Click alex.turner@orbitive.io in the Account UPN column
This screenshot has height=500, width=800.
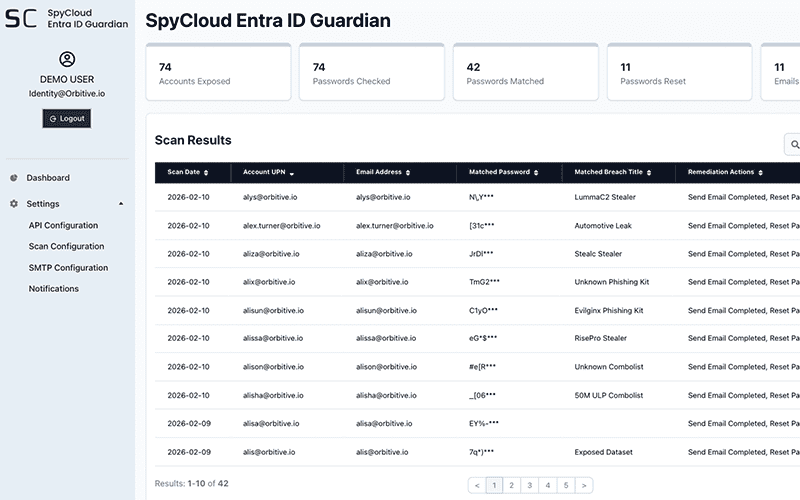282,226
